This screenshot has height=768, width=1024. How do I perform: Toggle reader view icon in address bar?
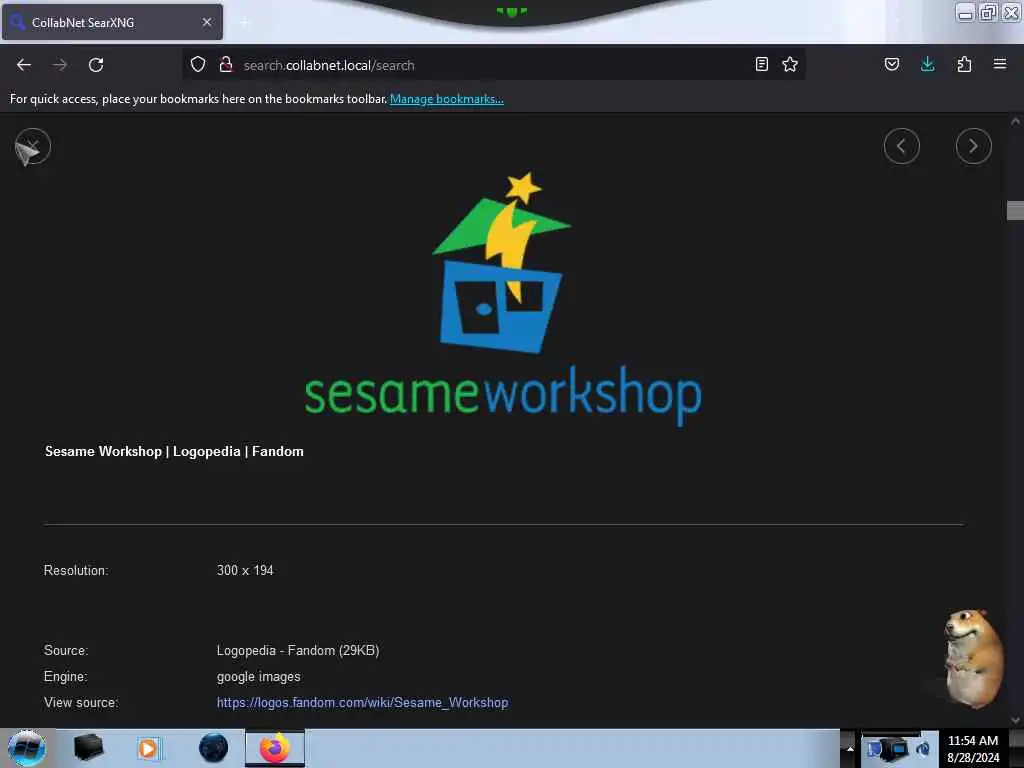click(x=761, y=65)
